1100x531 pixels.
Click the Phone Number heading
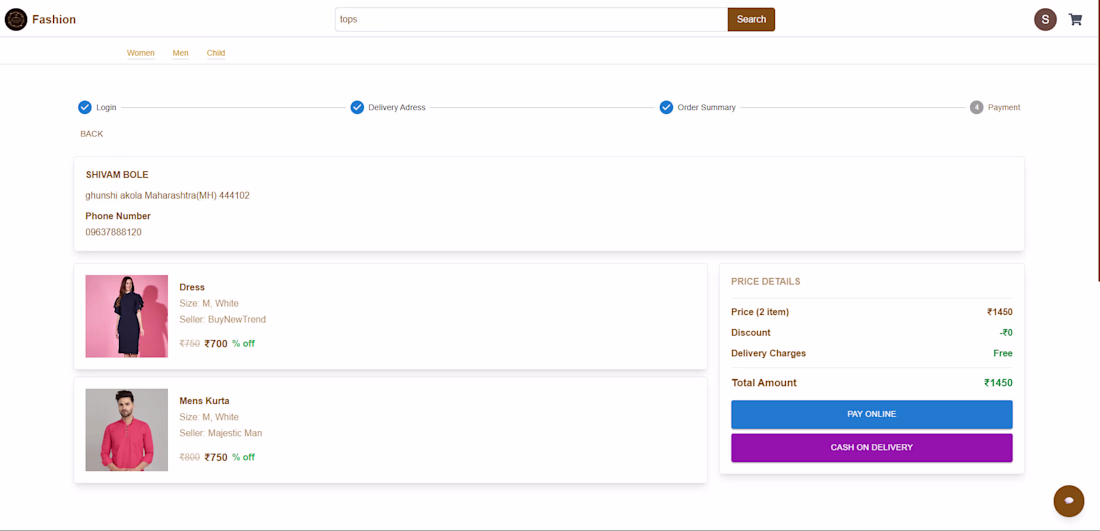click(118, 216)
